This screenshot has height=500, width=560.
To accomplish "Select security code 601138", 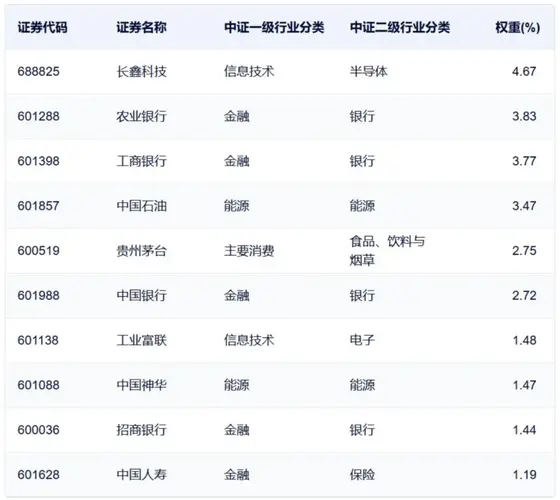I will pos(38,340).
